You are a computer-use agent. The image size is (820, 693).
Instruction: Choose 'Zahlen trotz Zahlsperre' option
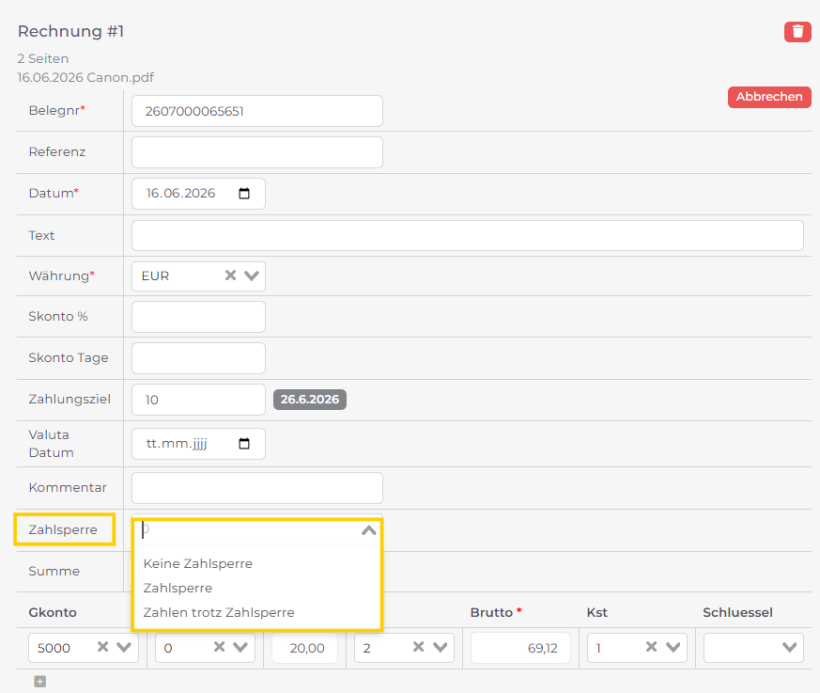219,612
